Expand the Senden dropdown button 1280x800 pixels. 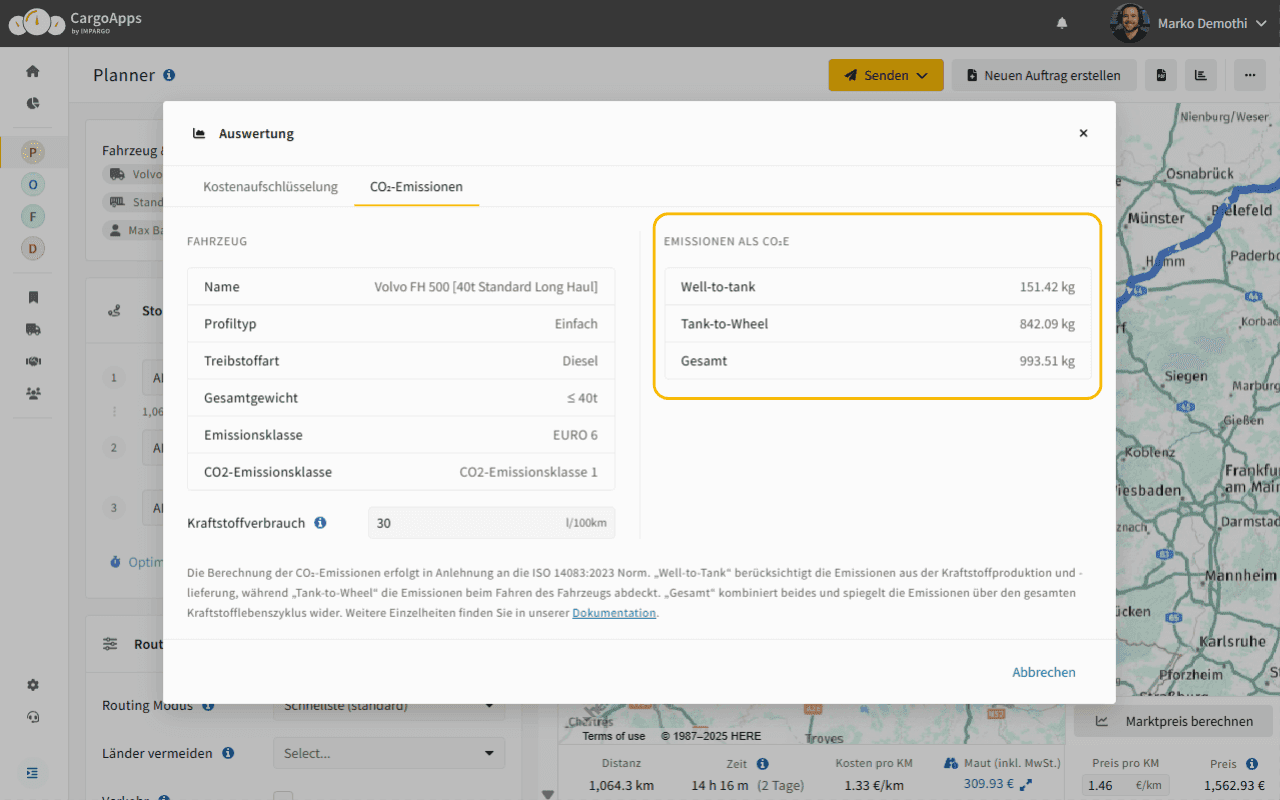point(885,75)
